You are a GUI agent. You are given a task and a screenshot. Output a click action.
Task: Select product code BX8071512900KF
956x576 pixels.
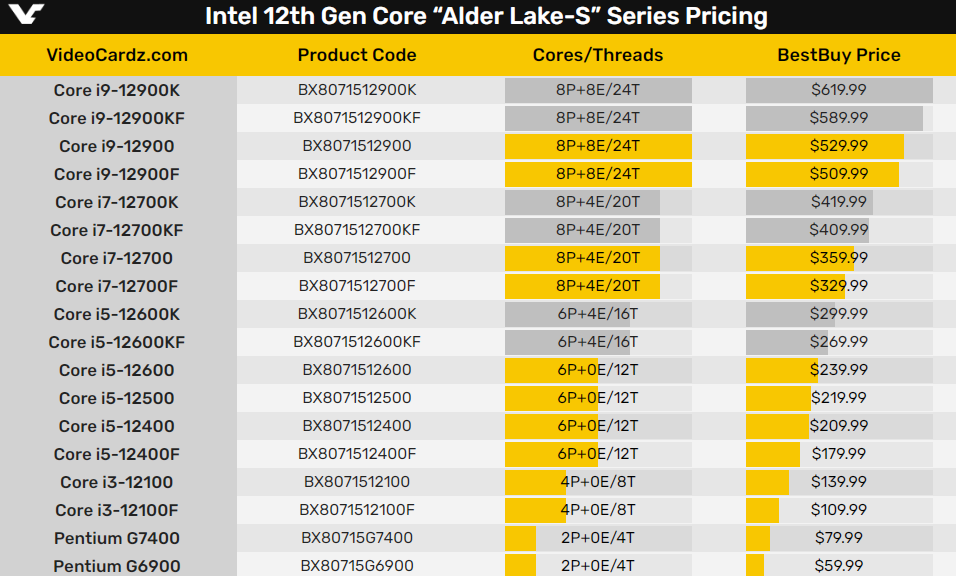pos(357,118)
